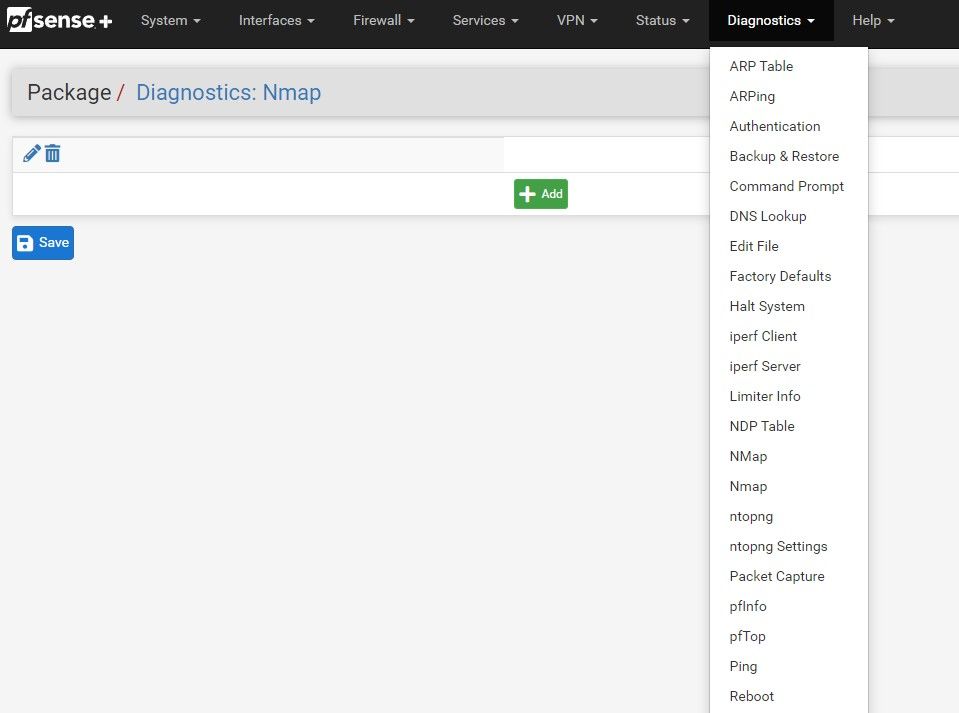Open the Status dropdown menu
959x713 pixels.
click(662, 20)
